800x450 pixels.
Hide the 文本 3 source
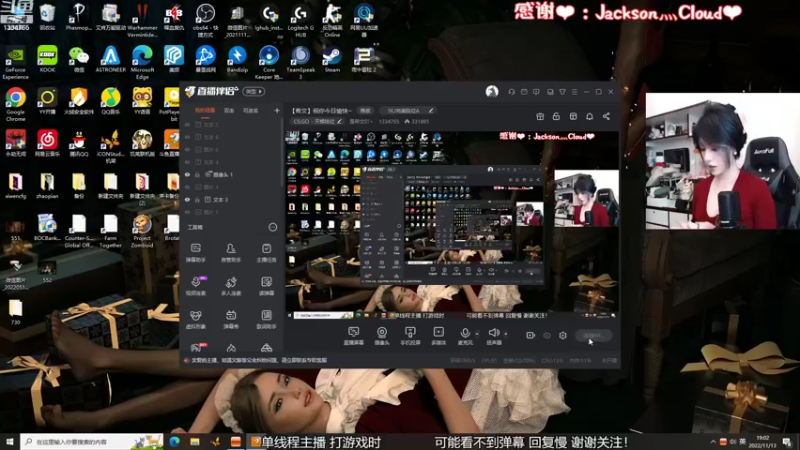coord(187,199)
